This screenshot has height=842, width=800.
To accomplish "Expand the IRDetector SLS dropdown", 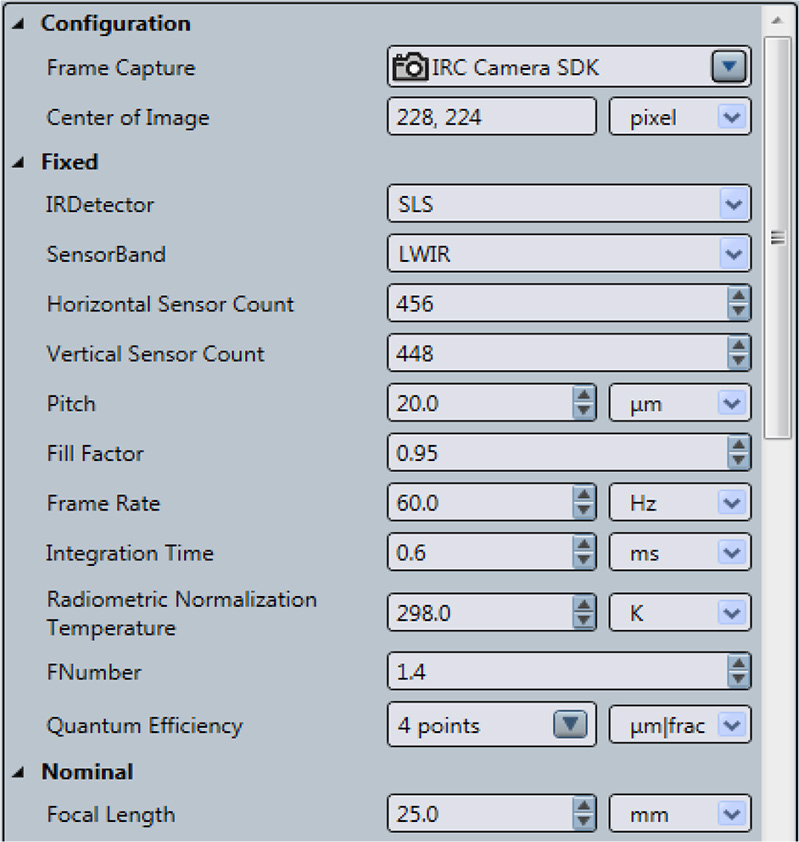I will coord(732,205).
